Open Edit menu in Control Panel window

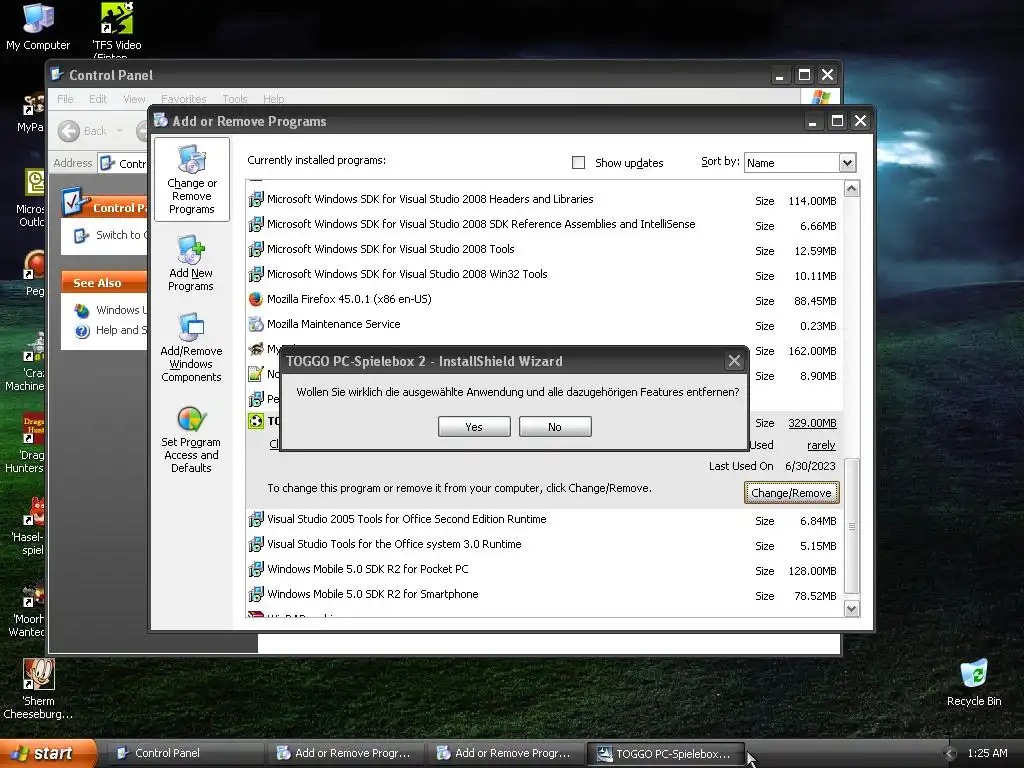(98, 99)
